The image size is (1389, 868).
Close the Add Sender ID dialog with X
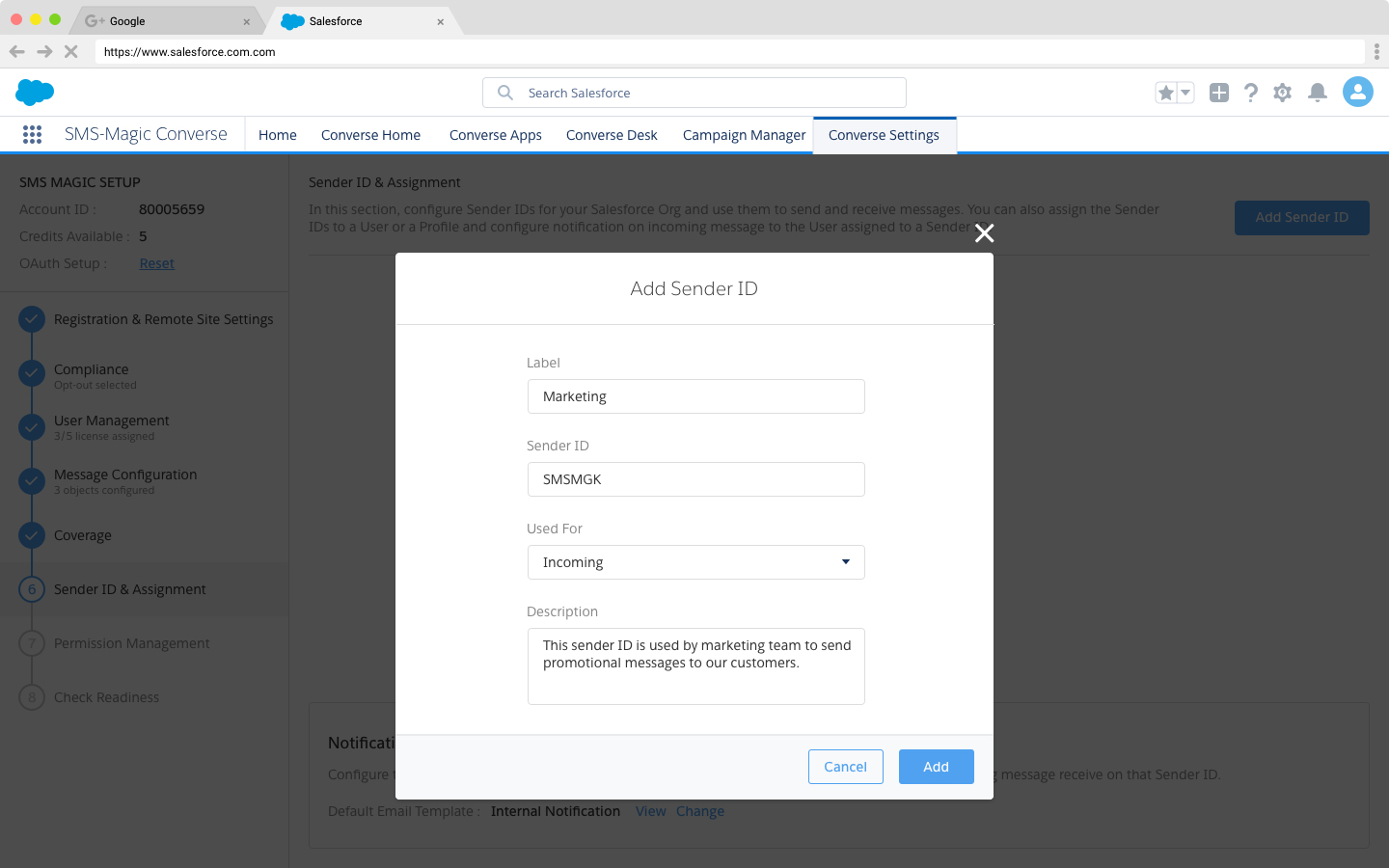coord(984,233)
